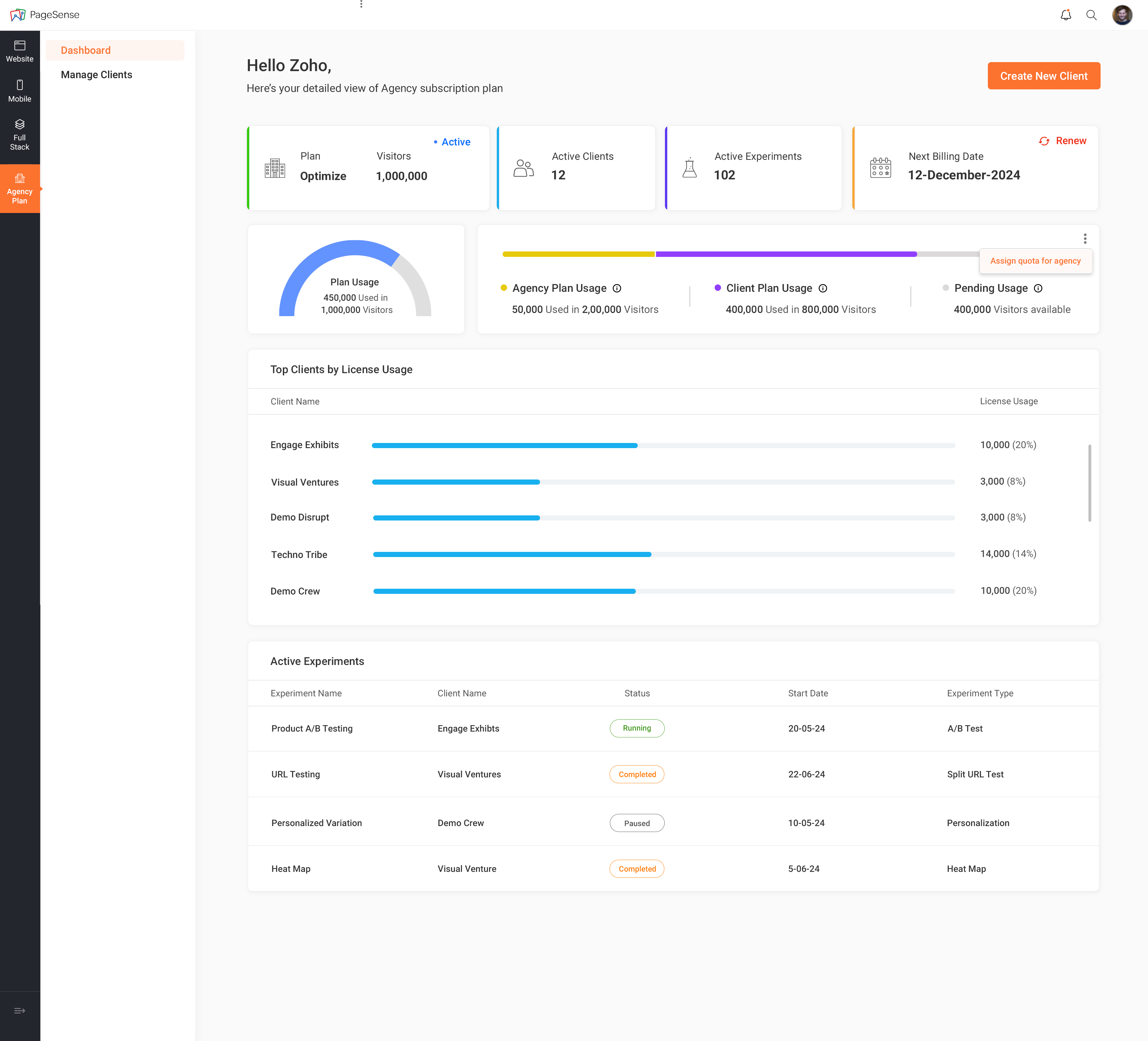Open the user profile avatar
The width and height of the screenshot is (1148, 1041).
tap(1122, 15)
